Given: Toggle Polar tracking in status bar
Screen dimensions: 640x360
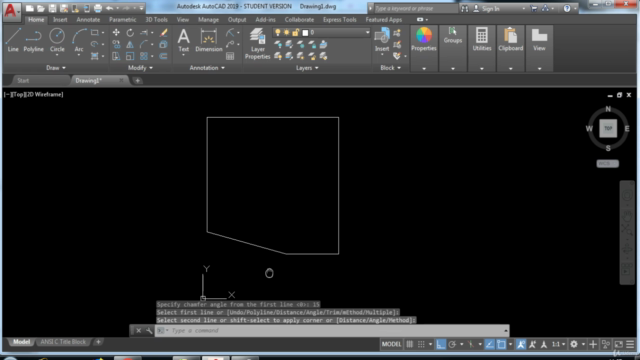Looking at the screenshot, I should (x=452, y=344).
